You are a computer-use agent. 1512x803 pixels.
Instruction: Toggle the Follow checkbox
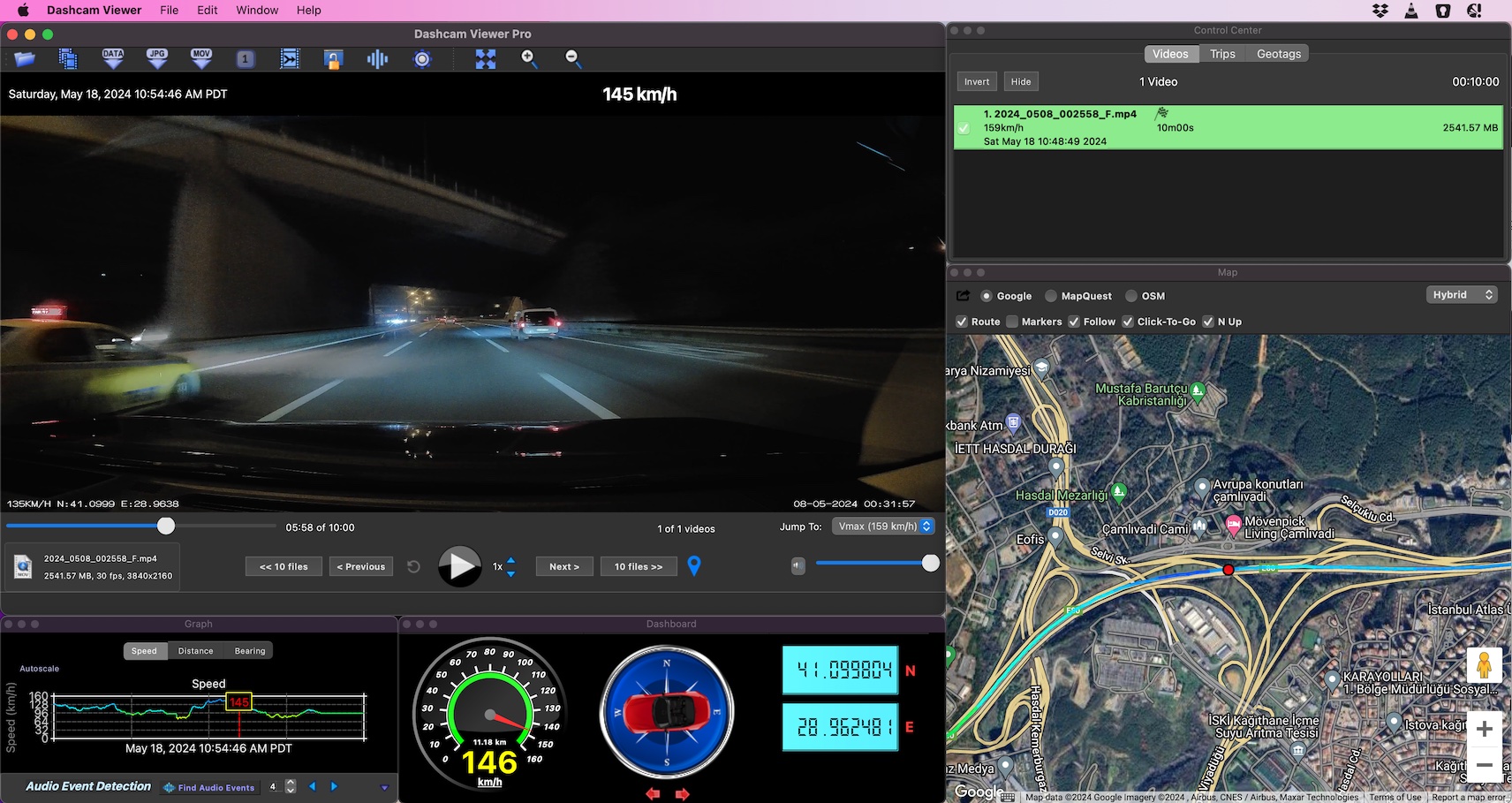tap(1074, 322)
